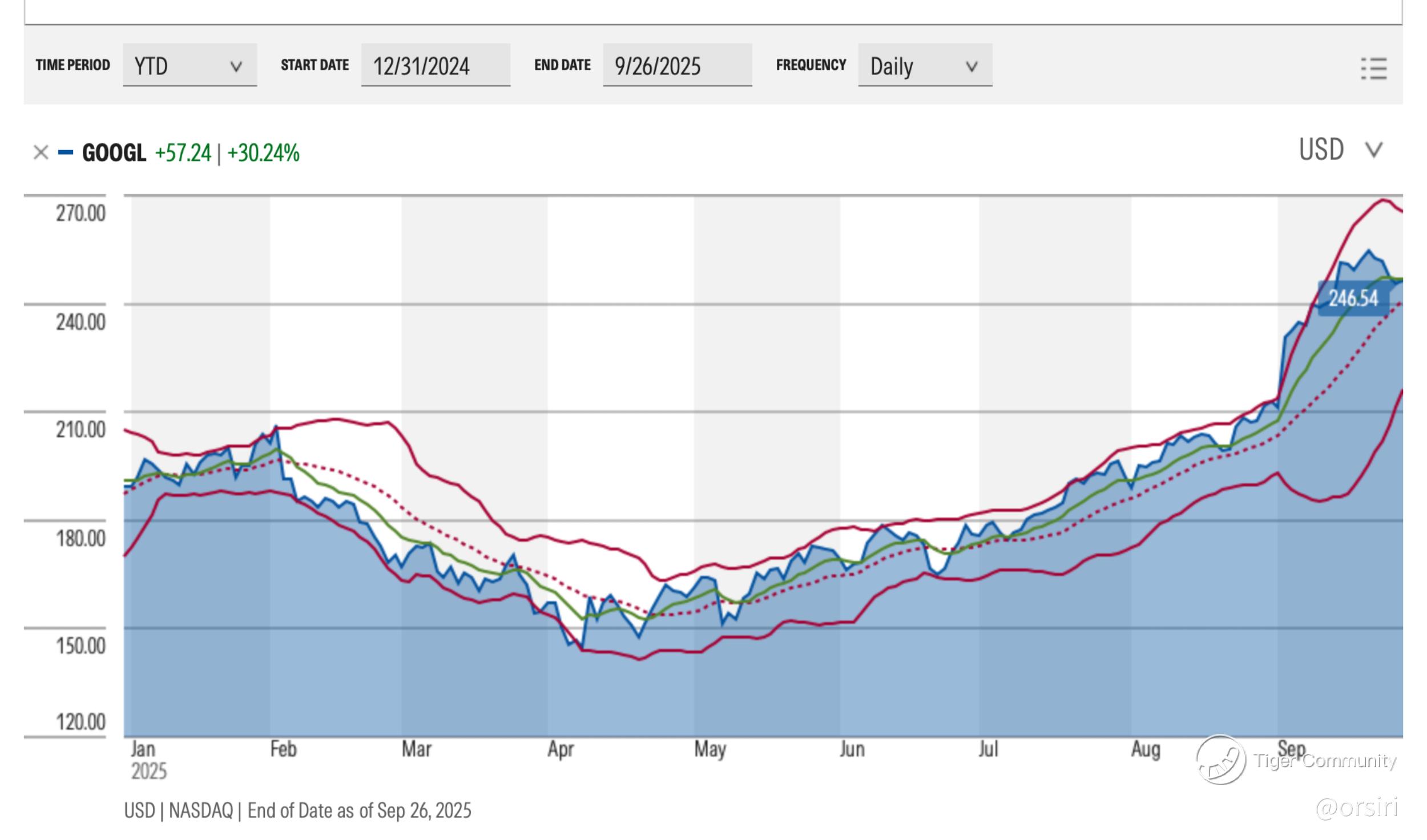
Task: Click the 150.00 price axis label
Action: pos(80,646)
